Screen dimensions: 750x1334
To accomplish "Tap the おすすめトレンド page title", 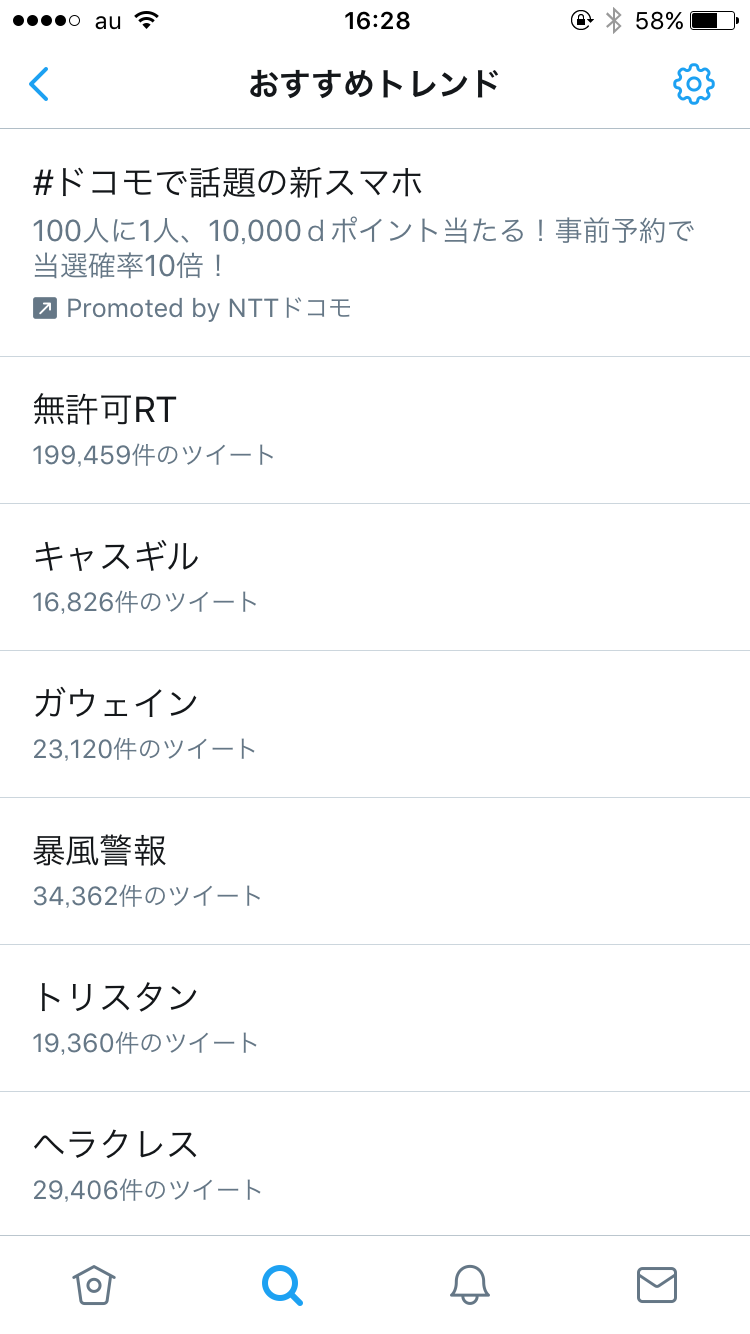I will [x=374, y=85].
